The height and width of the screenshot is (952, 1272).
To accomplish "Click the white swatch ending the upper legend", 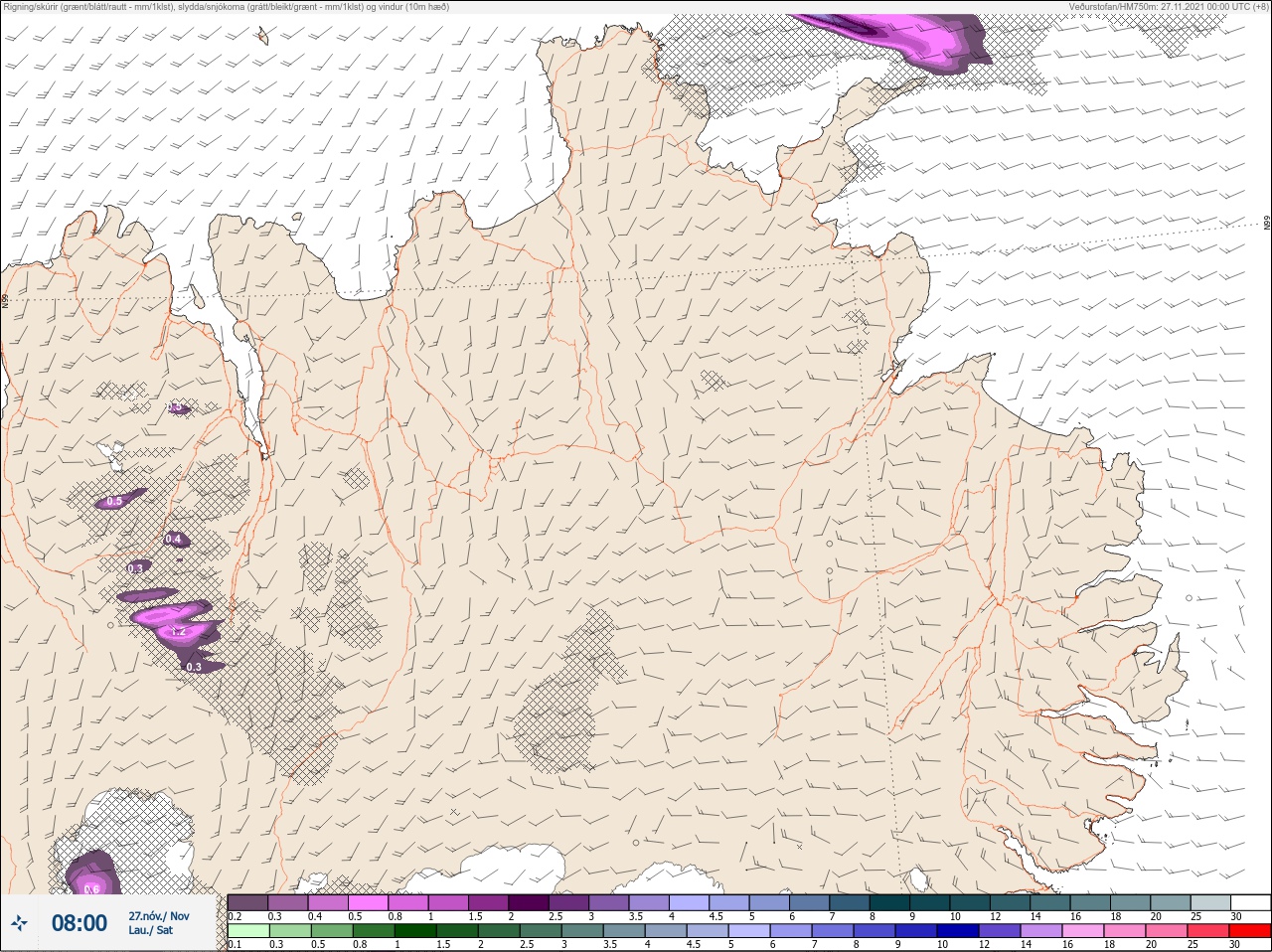I will tap(1249, 902).
